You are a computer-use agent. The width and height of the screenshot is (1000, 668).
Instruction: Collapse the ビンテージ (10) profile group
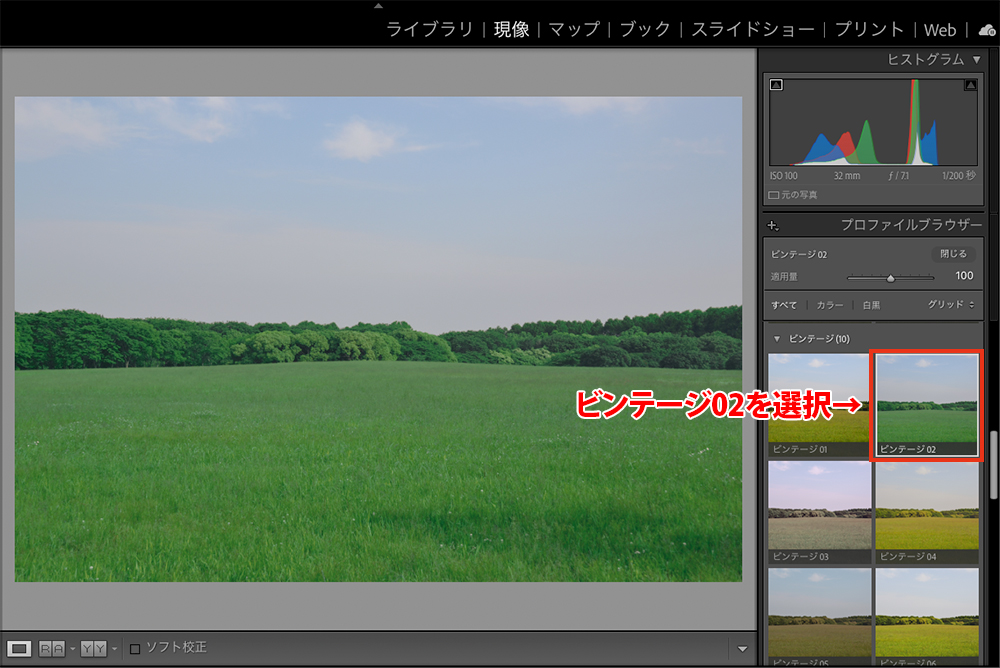pyautogui.click(x=777, y=339)
